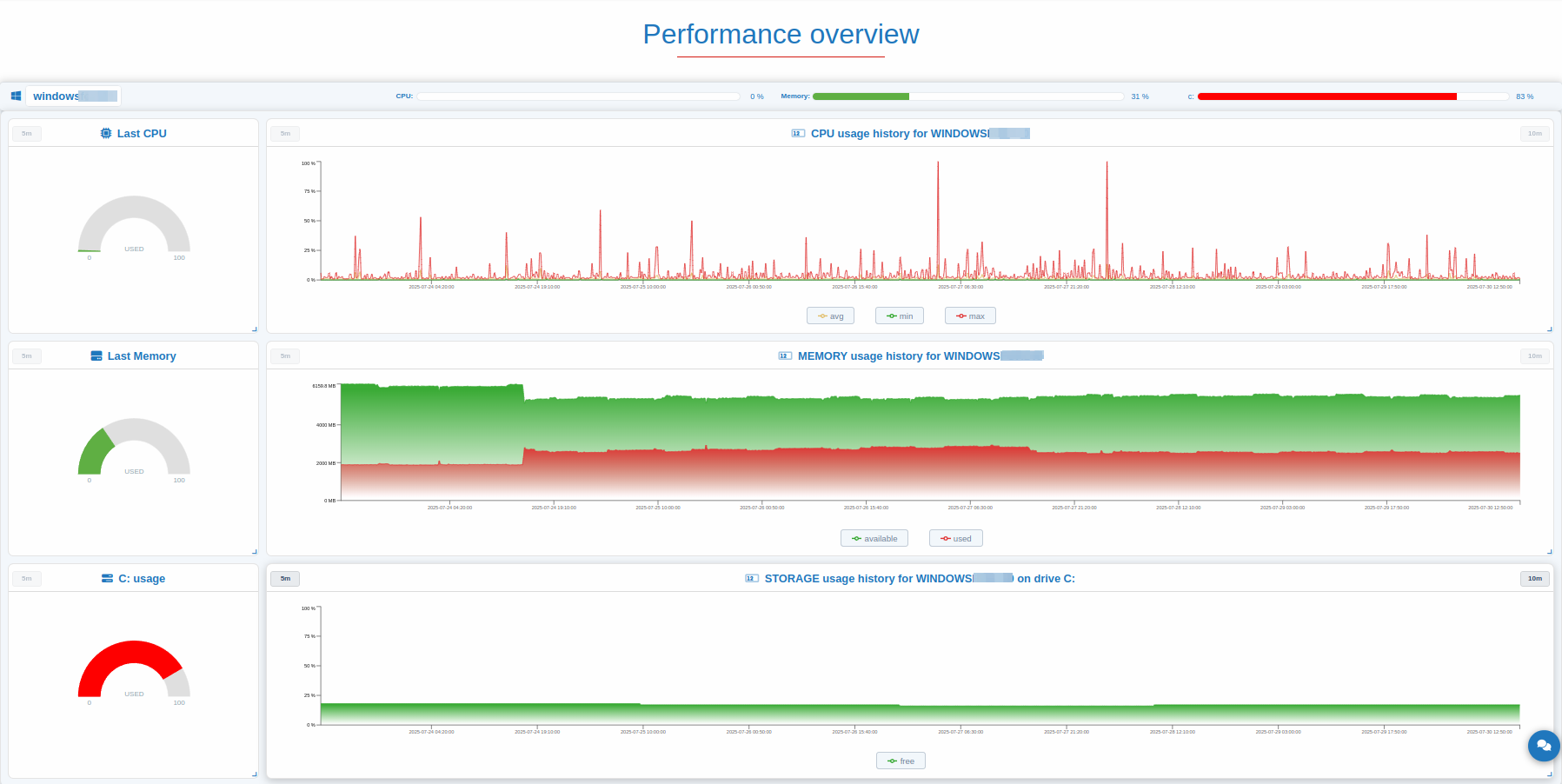Toggle the max series in CPU chart

pos(970,316)
